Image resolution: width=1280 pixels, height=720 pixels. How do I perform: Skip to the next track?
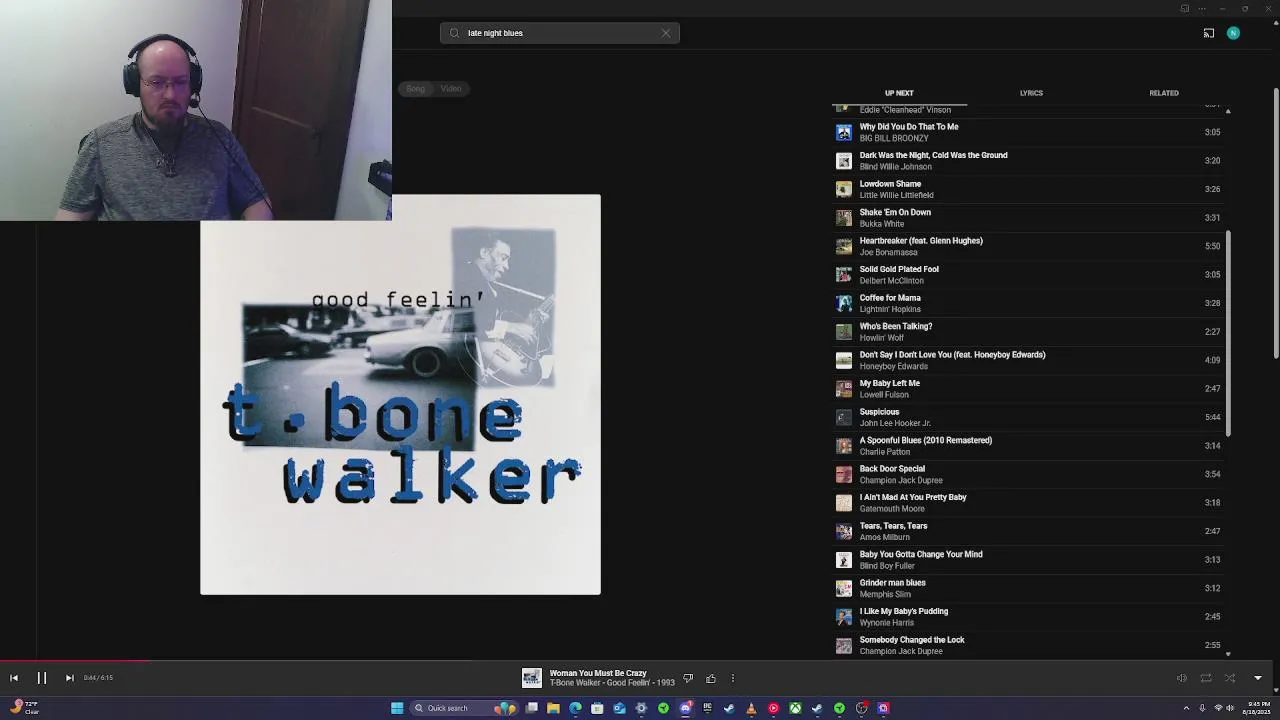click(69, 678)
